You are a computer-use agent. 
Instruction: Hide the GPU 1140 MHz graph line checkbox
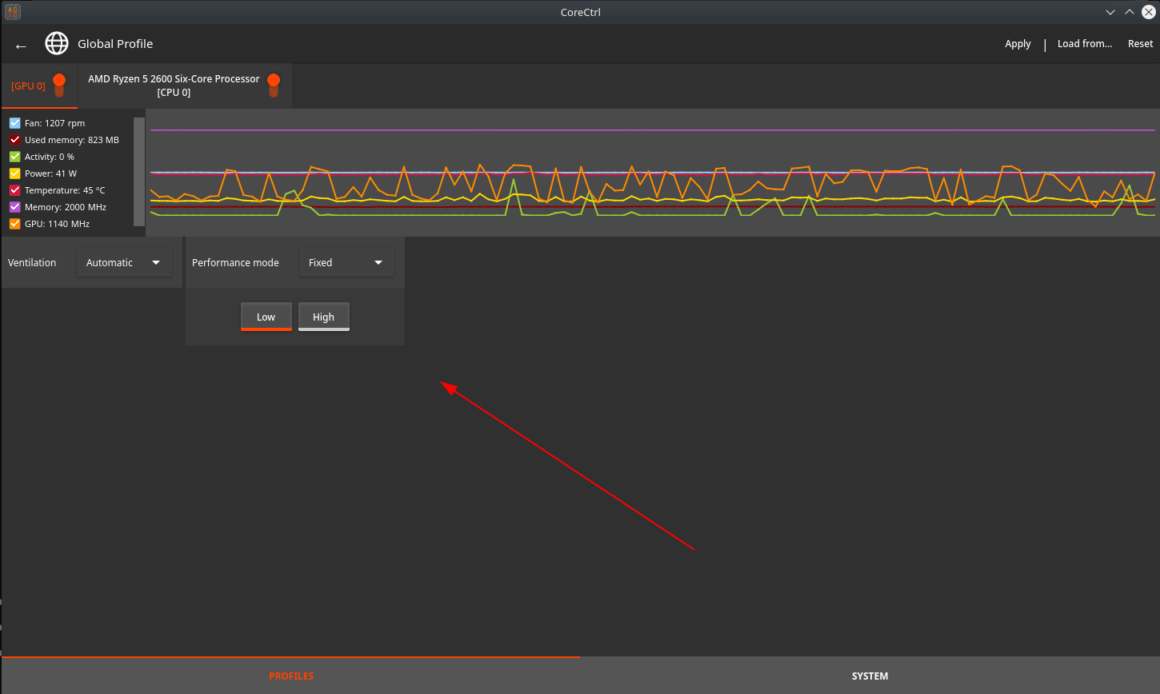click(x=15, y=224)
